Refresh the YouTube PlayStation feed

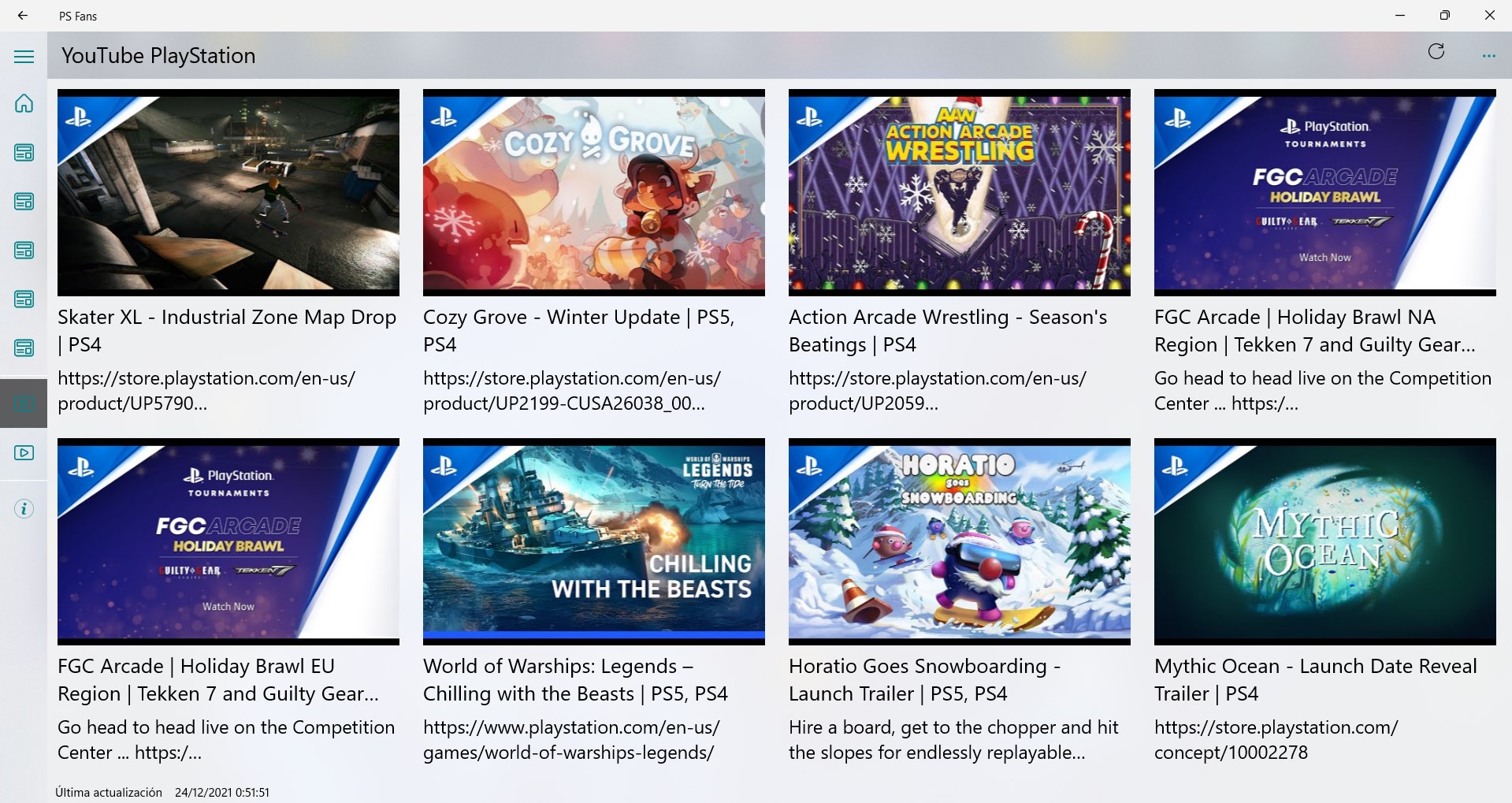pos(1436,52)
